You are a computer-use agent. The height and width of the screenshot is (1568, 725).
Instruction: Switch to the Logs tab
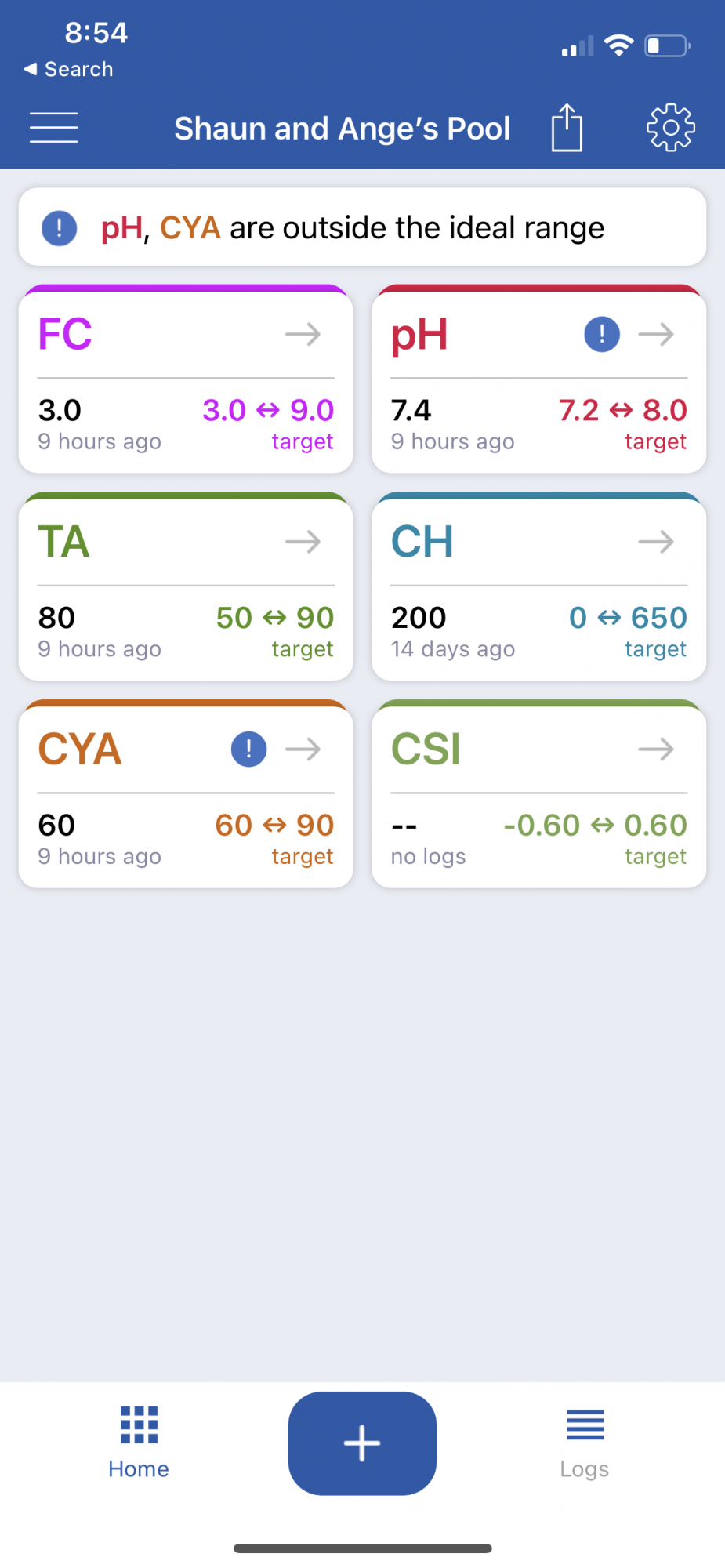point(585,1443)
